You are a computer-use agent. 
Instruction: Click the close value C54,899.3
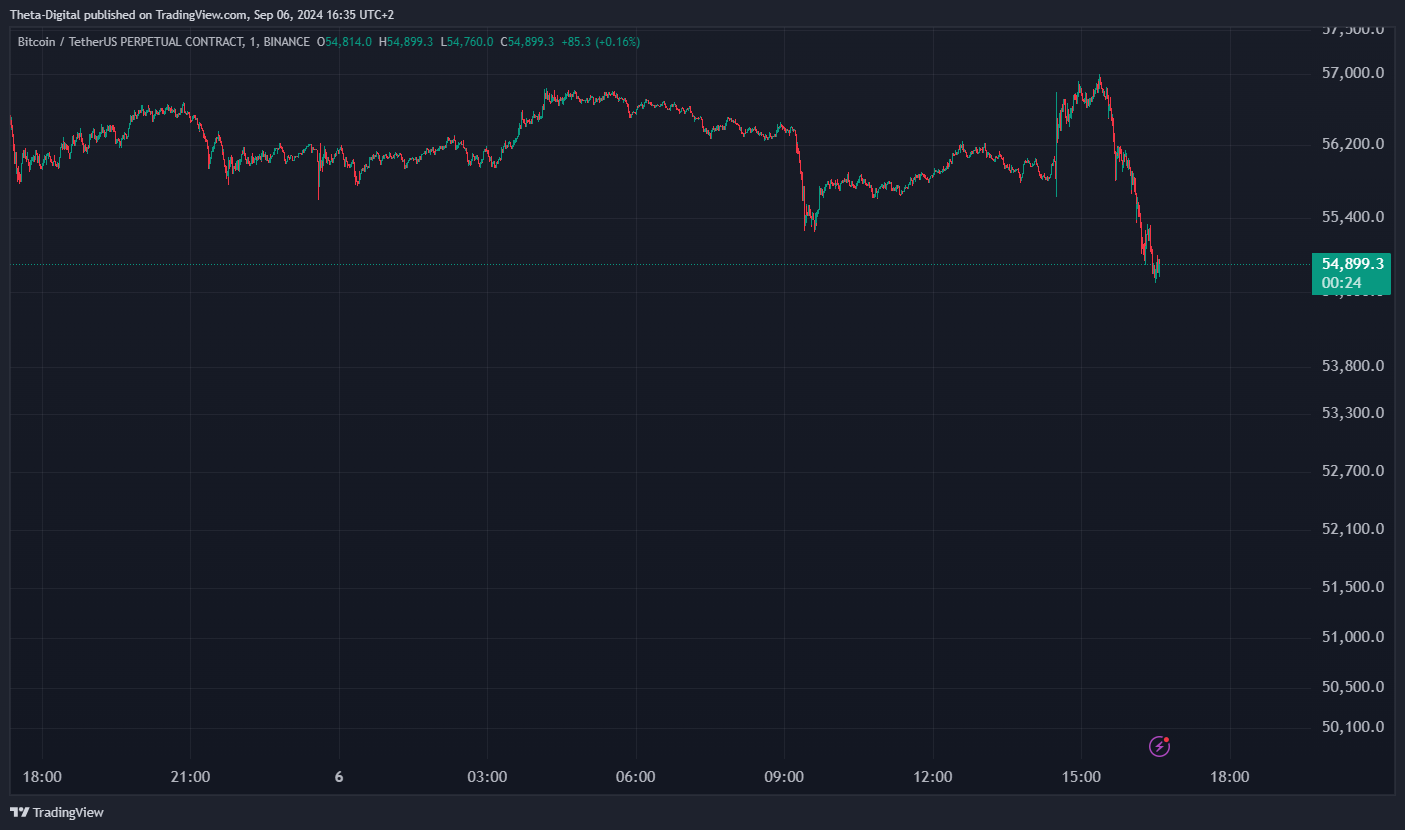coord(527,42)
